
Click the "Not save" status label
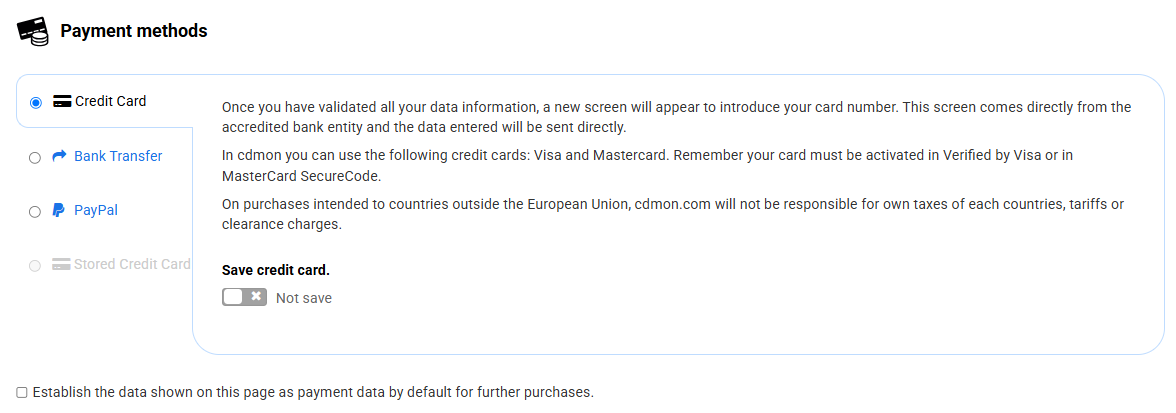point(304,298)
